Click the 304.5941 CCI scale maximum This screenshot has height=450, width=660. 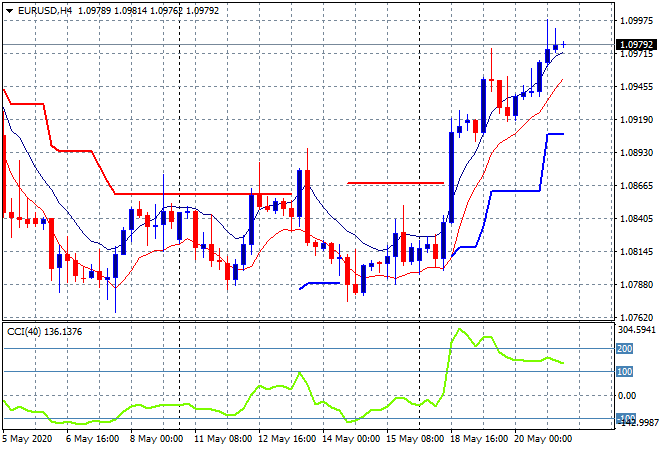point(637,330)
